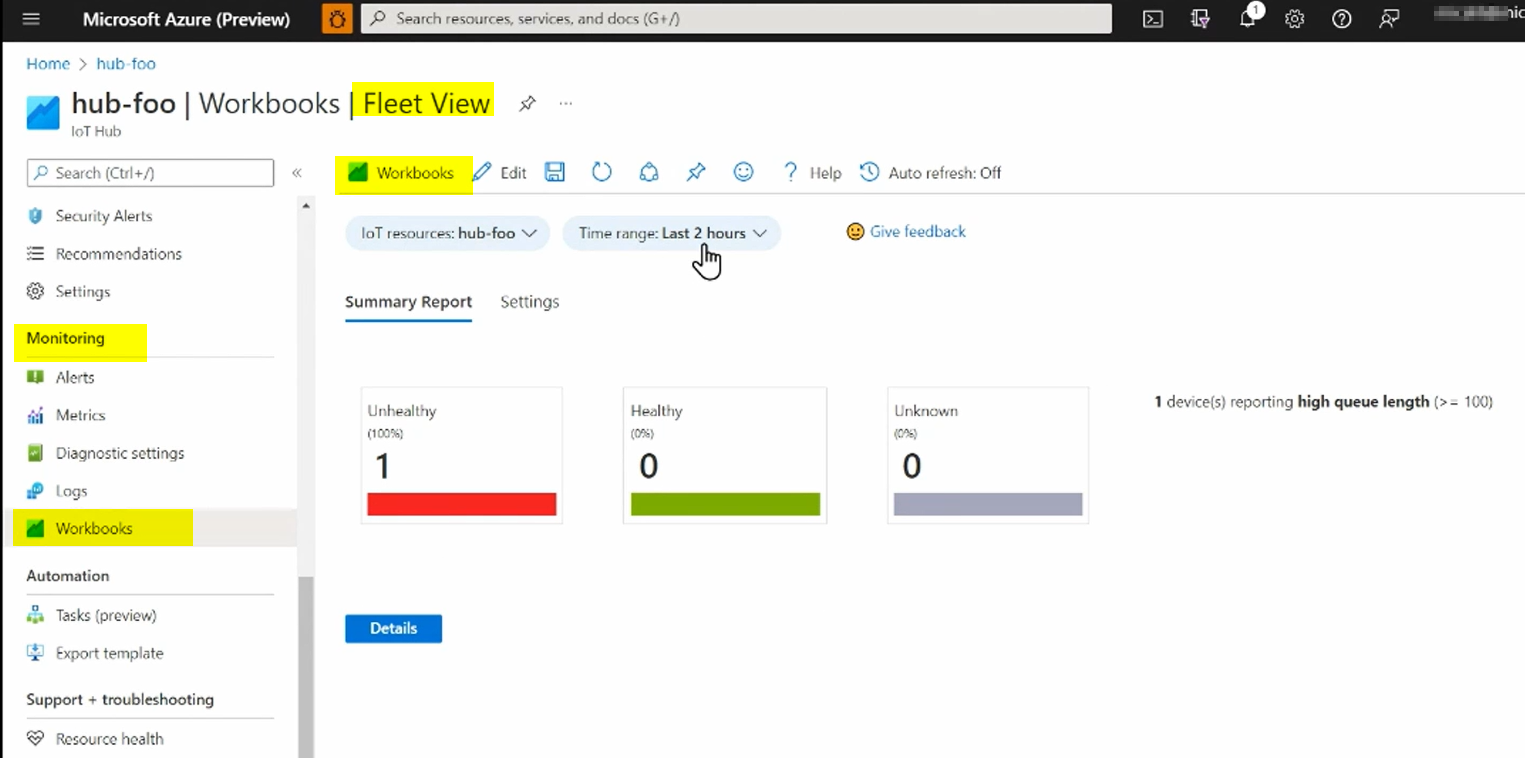
Task: Click the sidebar Search (Ctrl+/) field
Action: pyautogui.click(x=150, y=173)
